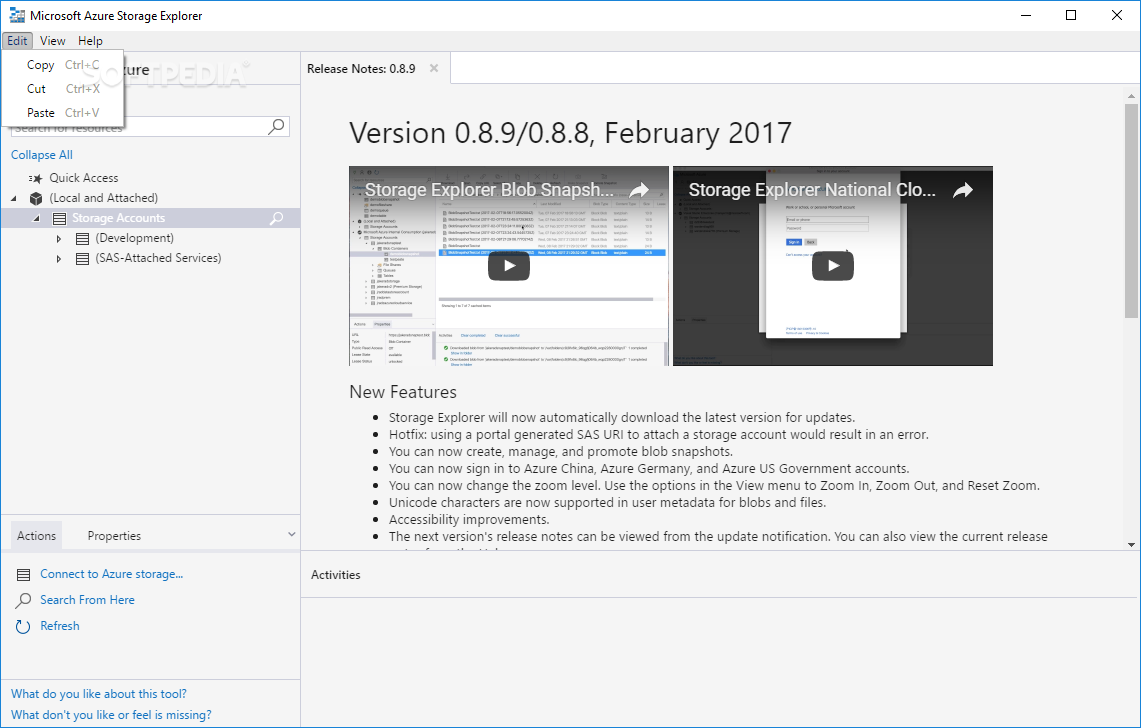Click Connect to Azure storage link
This screenshot has width=1141, height=728.
[x=111, y=574]
